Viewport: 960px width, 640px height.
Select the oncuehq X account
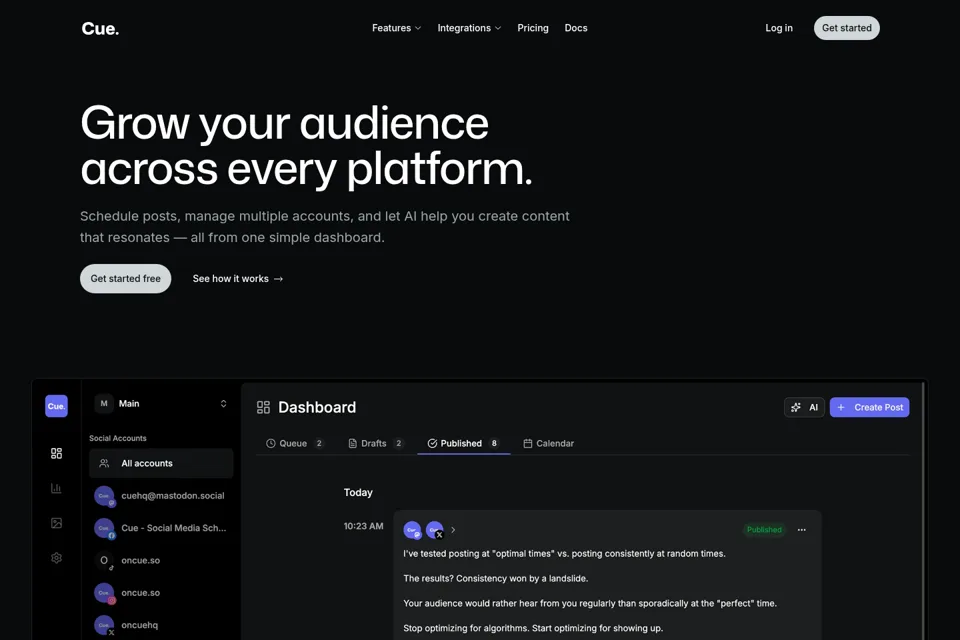[x=161, y=625]
